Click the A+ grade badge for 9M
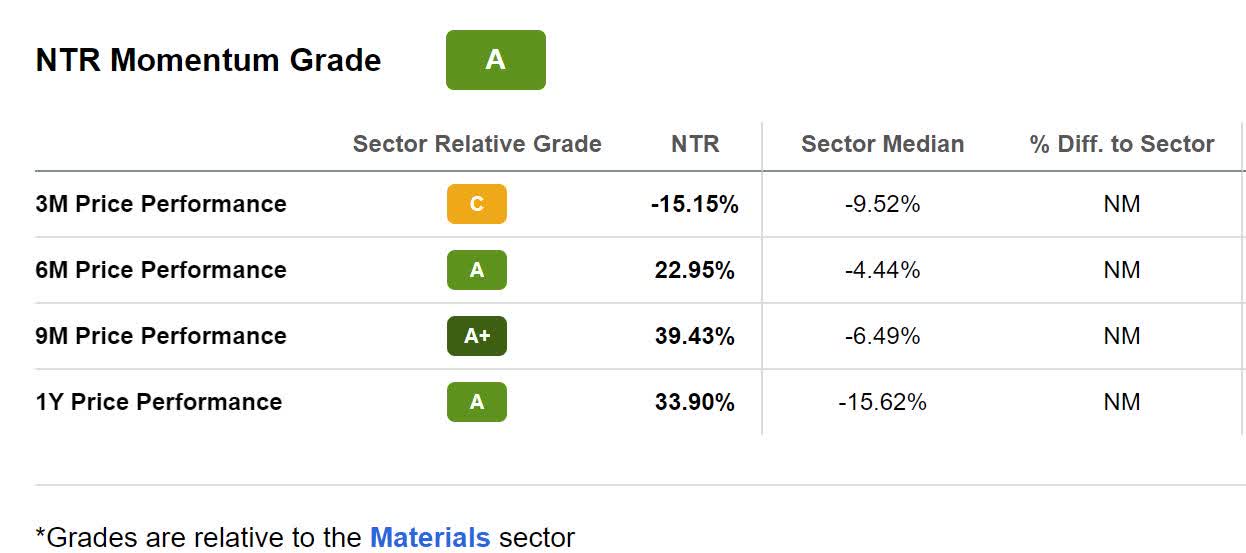The width and height of the screenshot is (1246, 553). tap(476, 336)
